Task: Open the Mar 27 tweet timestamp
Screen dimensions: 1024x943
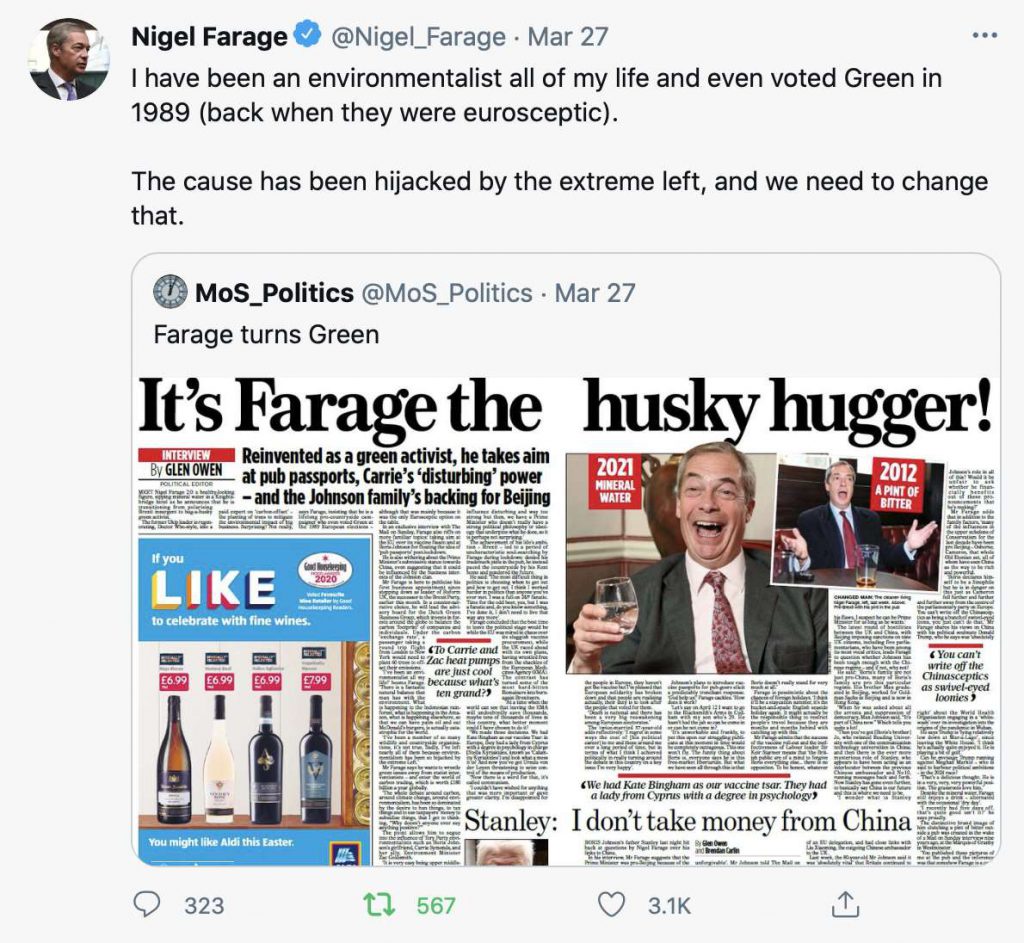Action: tap(568, 37)
